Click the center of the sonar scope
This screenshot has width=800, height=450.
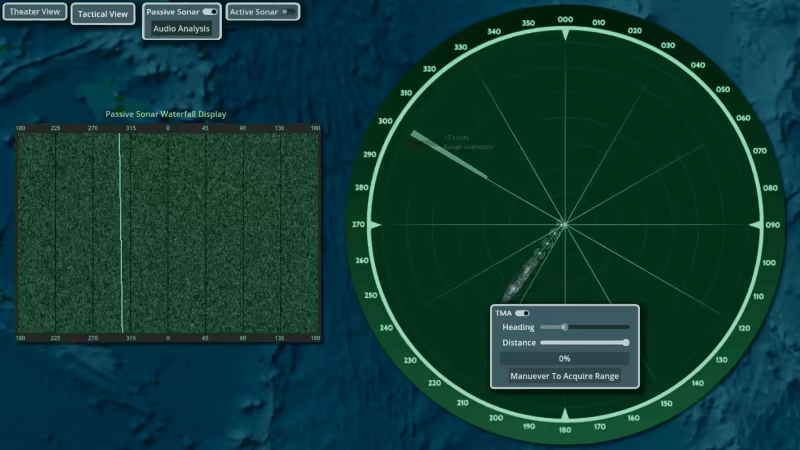(565, 224)
